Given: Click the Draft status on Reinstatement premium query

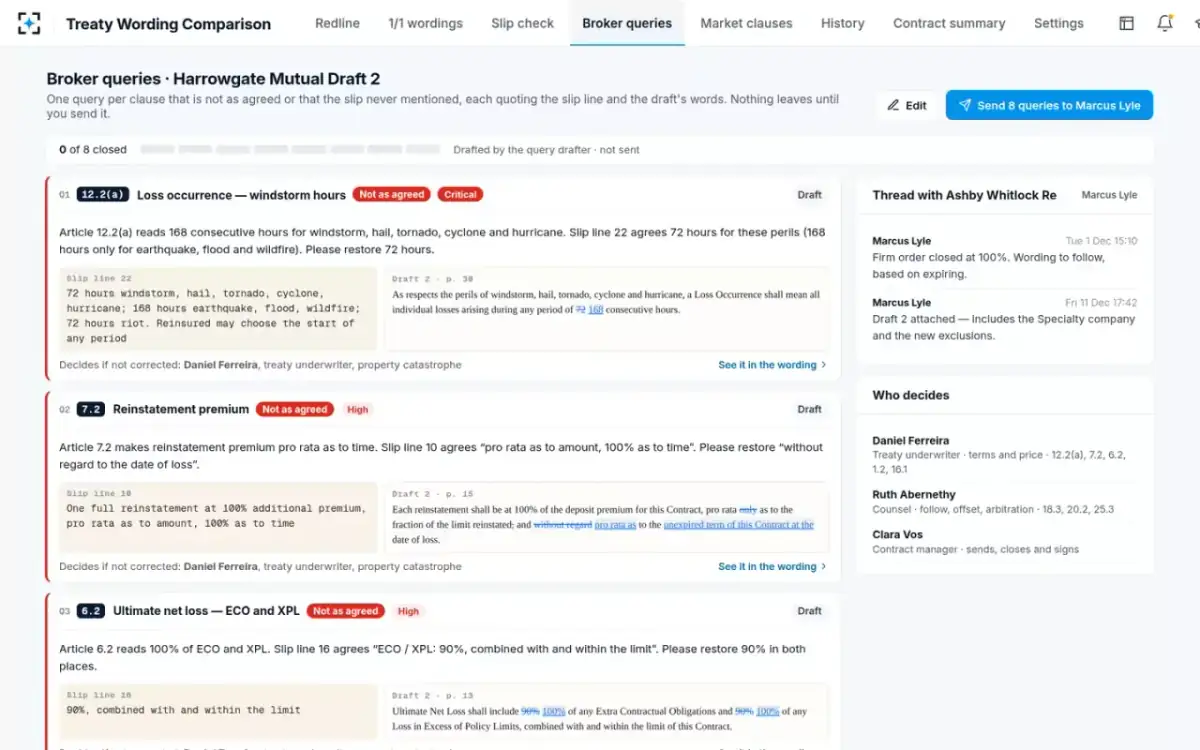Looking at the screenshot, I should pyautogui.click(x=809, y=409).
